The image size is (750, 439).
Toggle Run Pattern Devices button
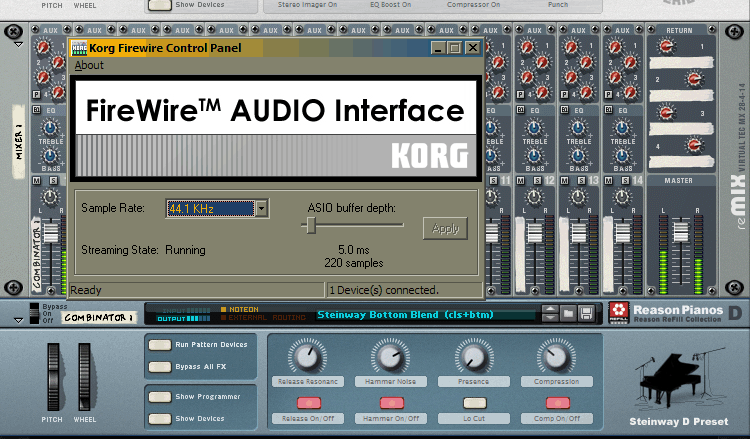[x=160, y=345]
